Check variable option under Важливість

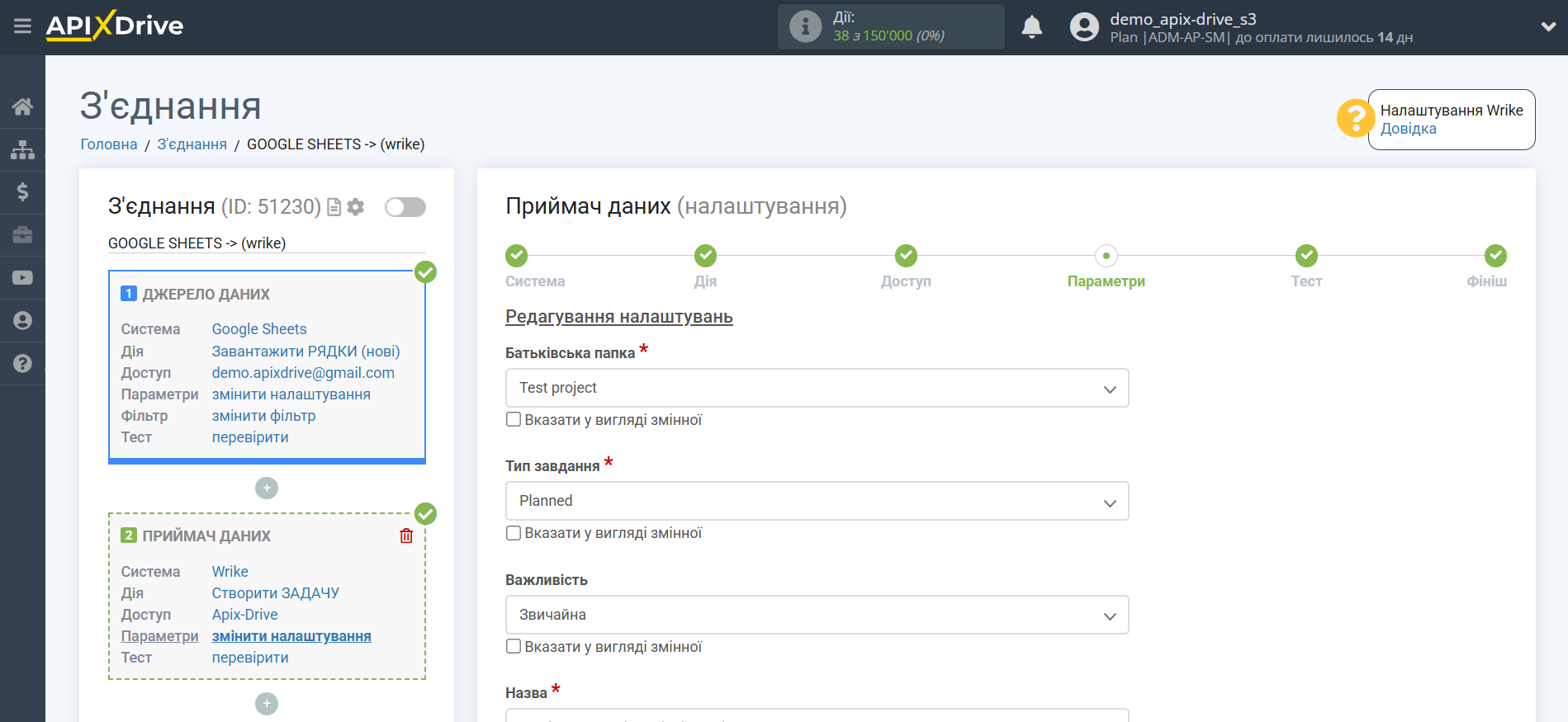point(514,647)
